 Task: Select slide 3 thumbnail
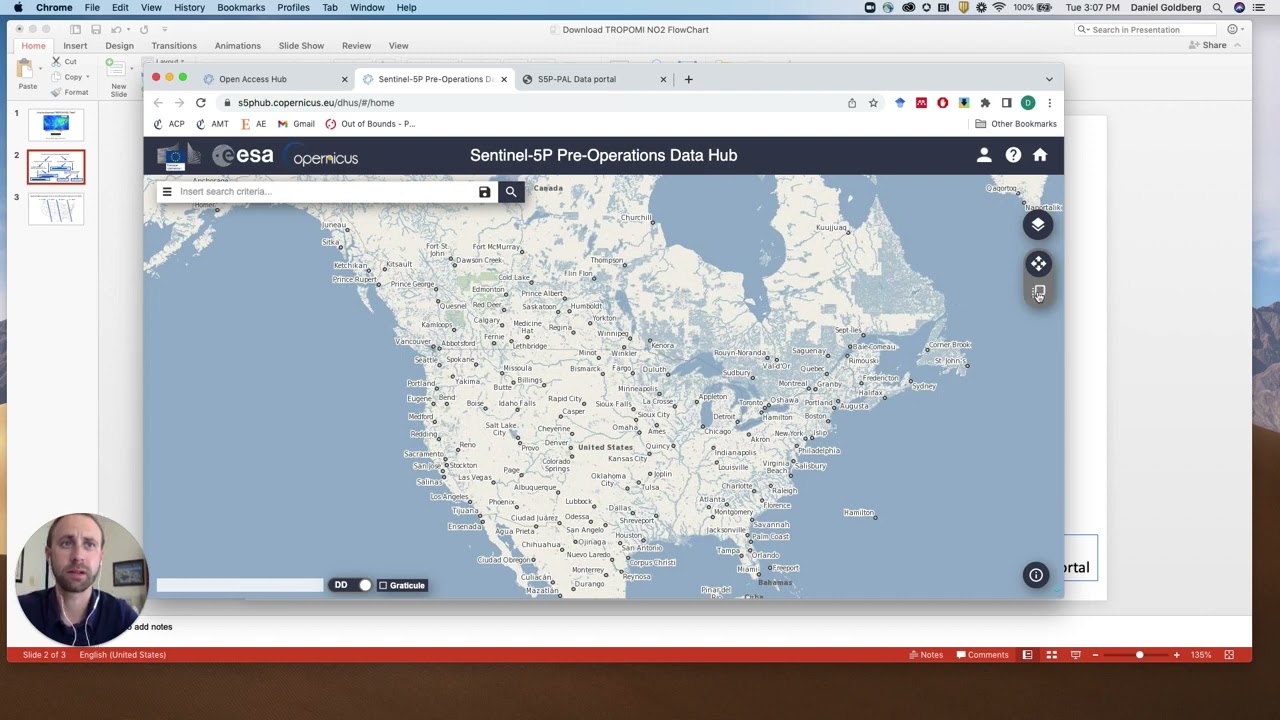(56, 208)
